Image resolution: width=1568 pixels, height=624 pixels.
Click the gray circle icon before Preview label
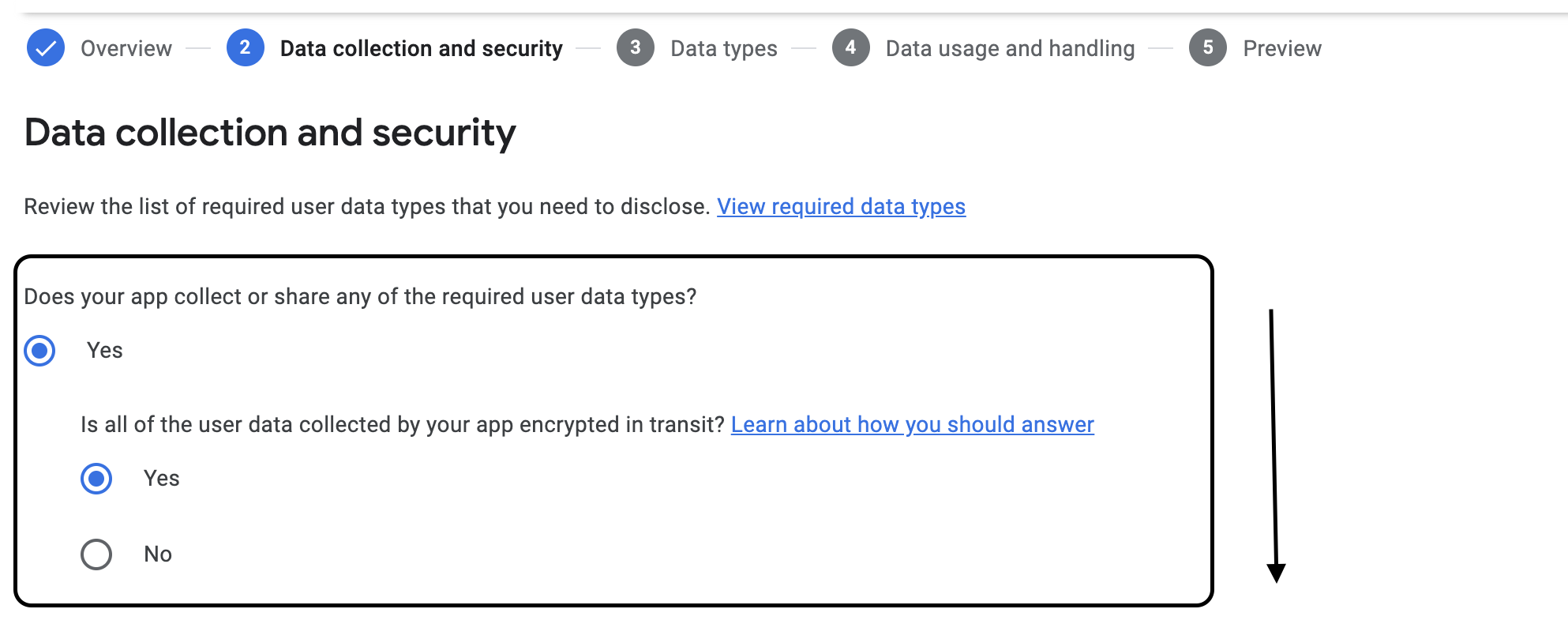pos(1208,47)
